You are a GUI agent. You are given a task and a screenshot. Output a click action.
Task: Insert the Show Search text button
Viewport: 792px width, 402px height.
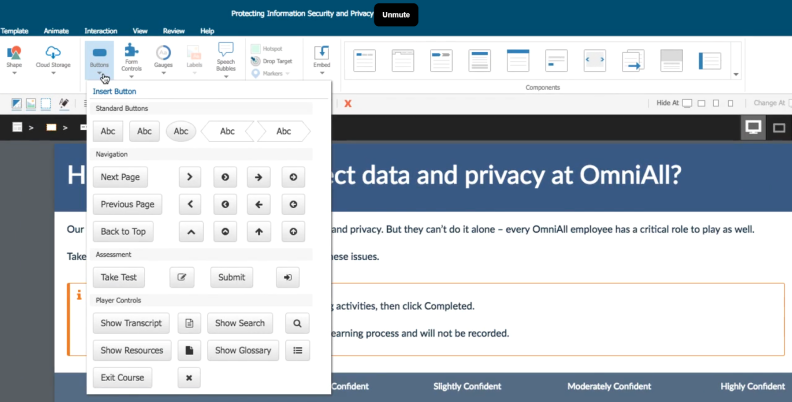pyautogui.click(x=240, y=323)
